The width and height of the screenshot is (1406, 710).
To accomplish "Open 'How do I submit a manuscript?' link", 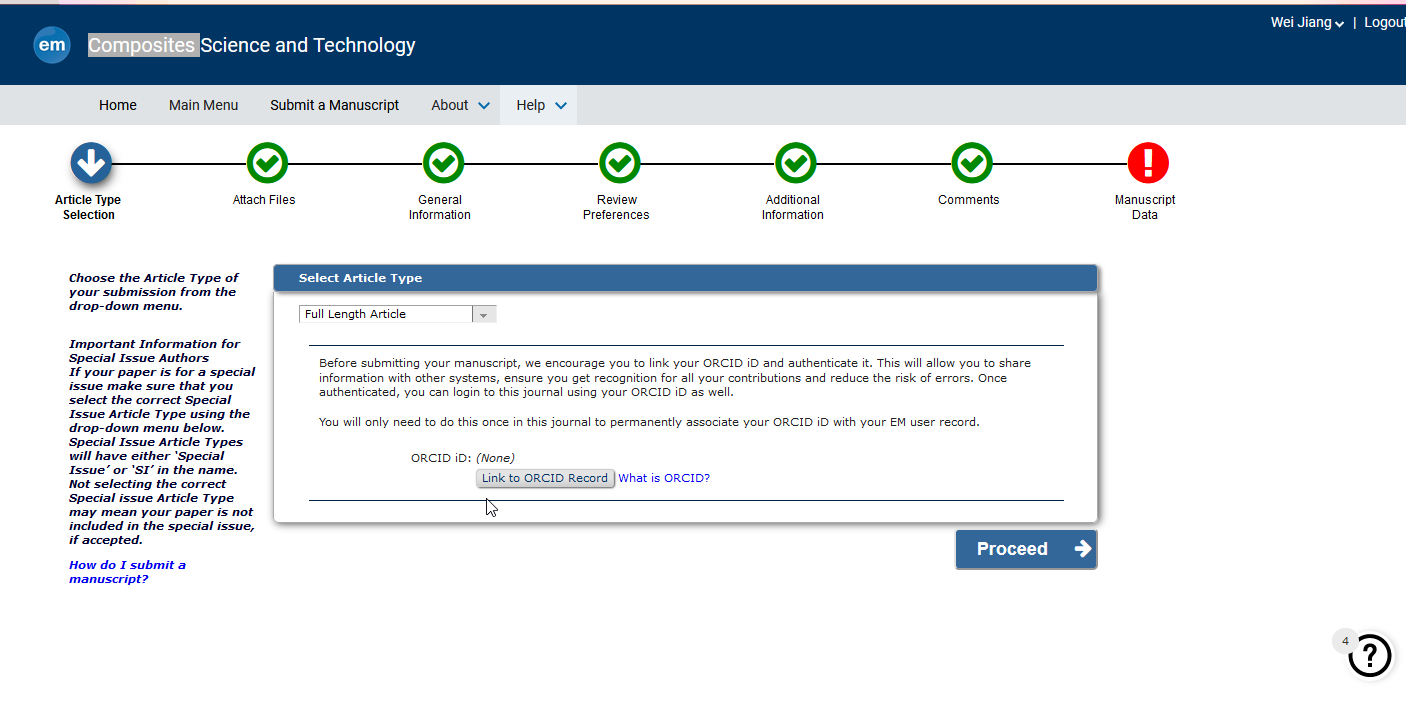I will point(127,572).
